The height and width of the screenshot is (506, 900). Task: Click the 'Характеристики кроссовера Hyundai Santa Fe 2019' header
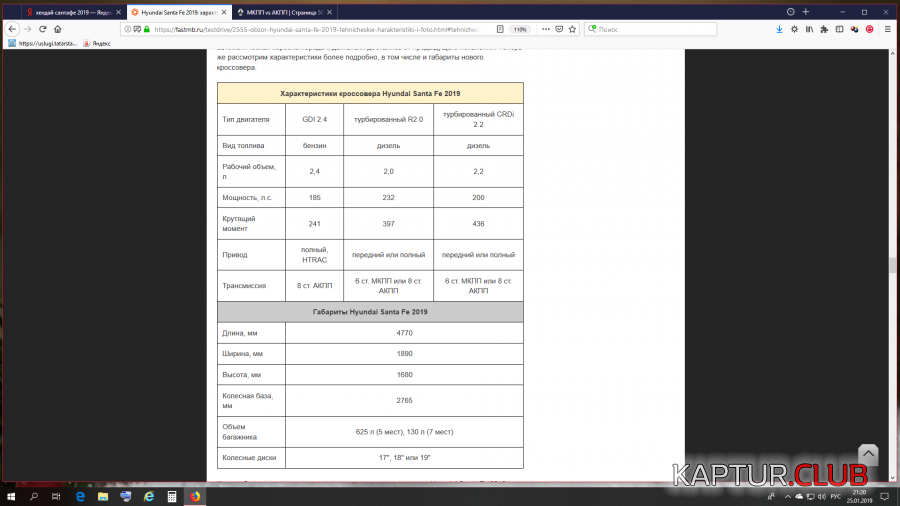coord(370,94)
